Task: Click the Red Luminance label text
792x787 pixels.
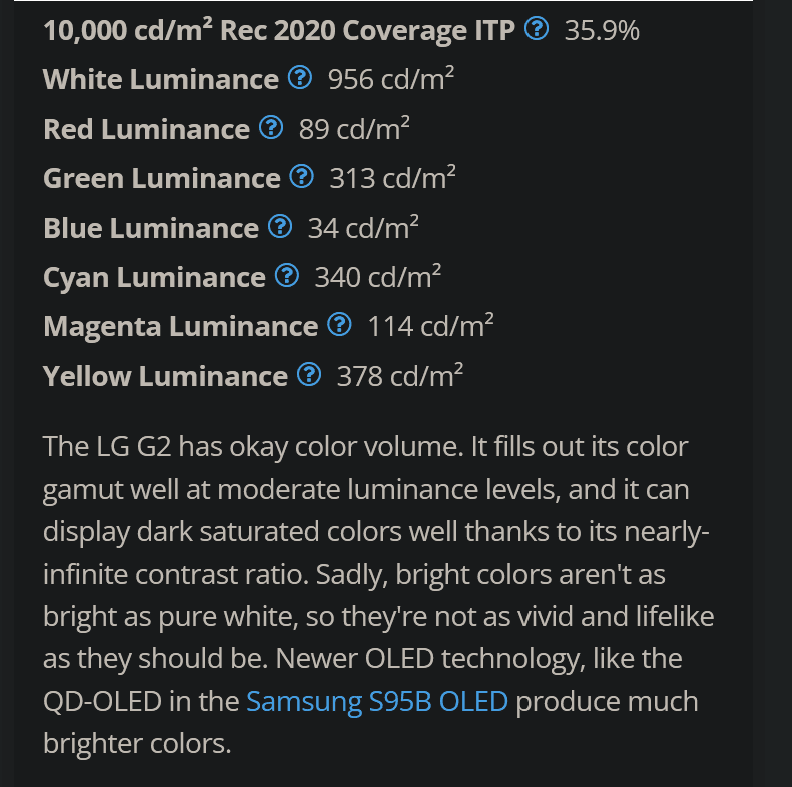Action: 146,129
